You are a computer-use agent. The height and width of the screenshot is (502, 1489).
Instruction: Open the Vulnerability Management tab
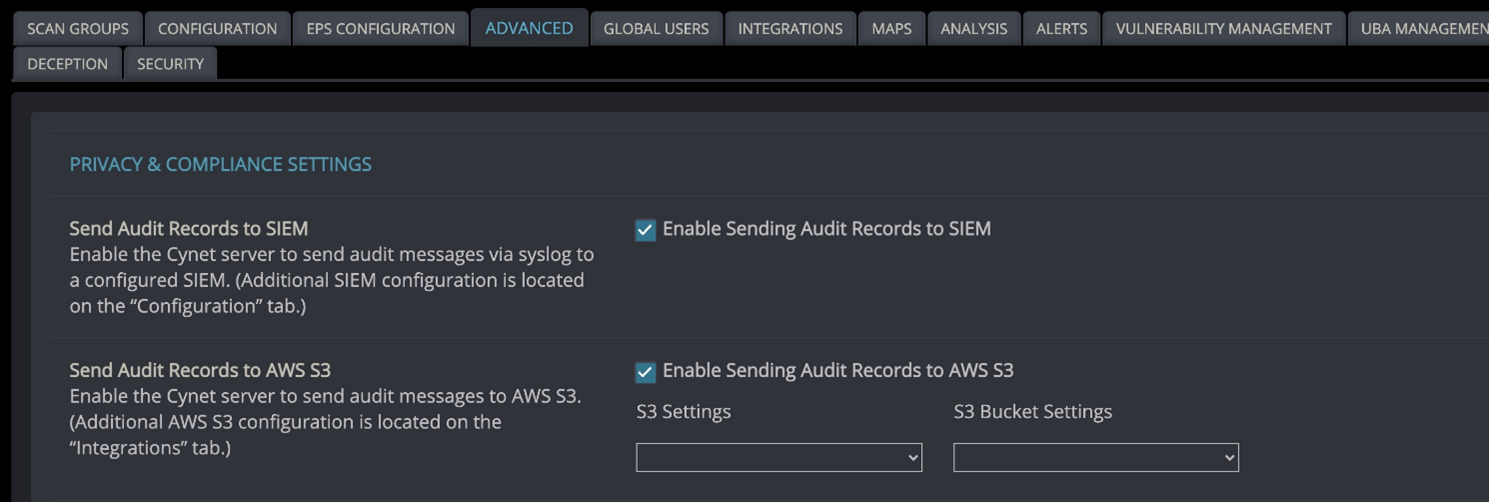click(x=1224, y=28)
